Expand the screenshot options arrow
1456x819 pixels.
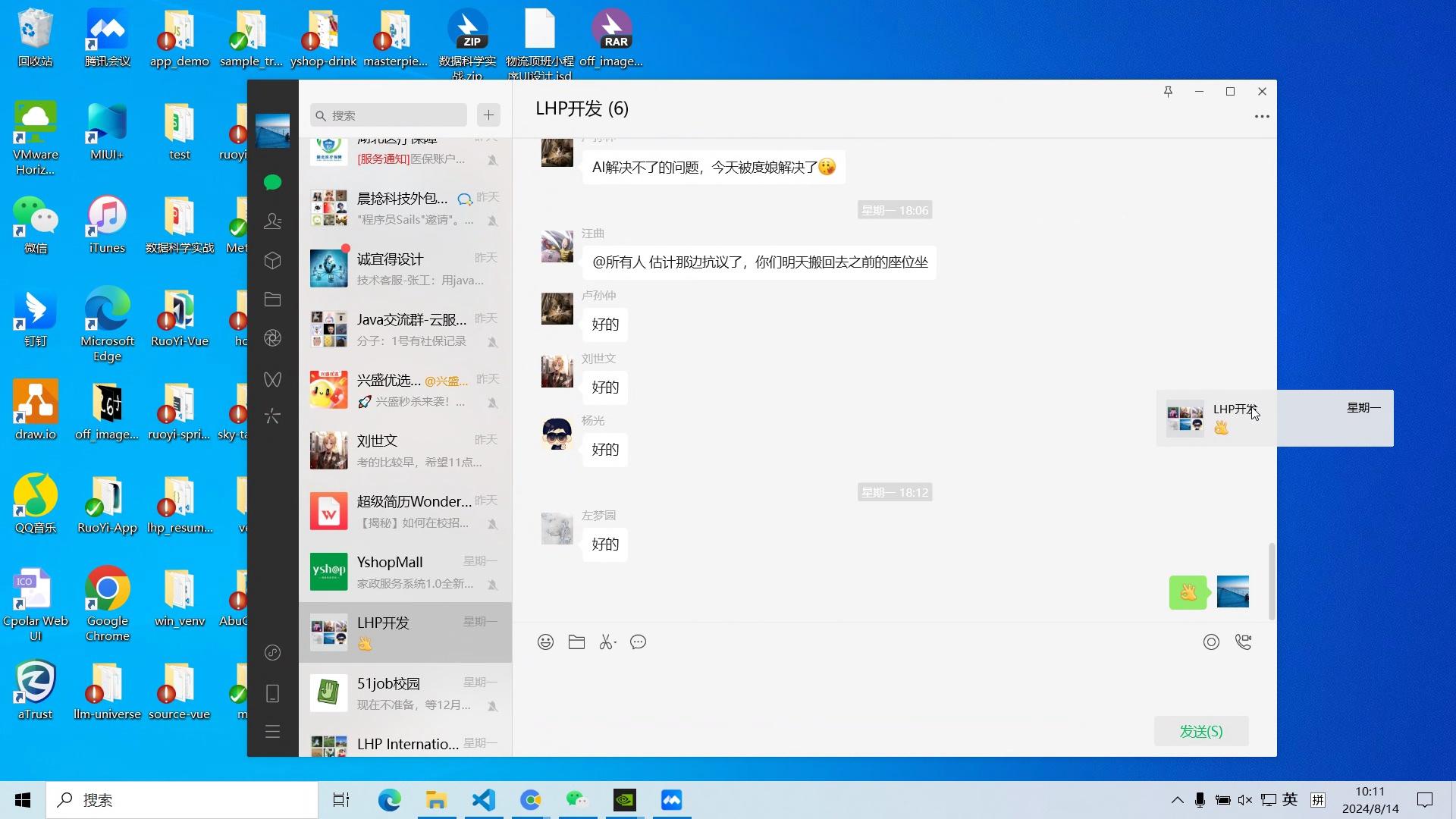615,643
